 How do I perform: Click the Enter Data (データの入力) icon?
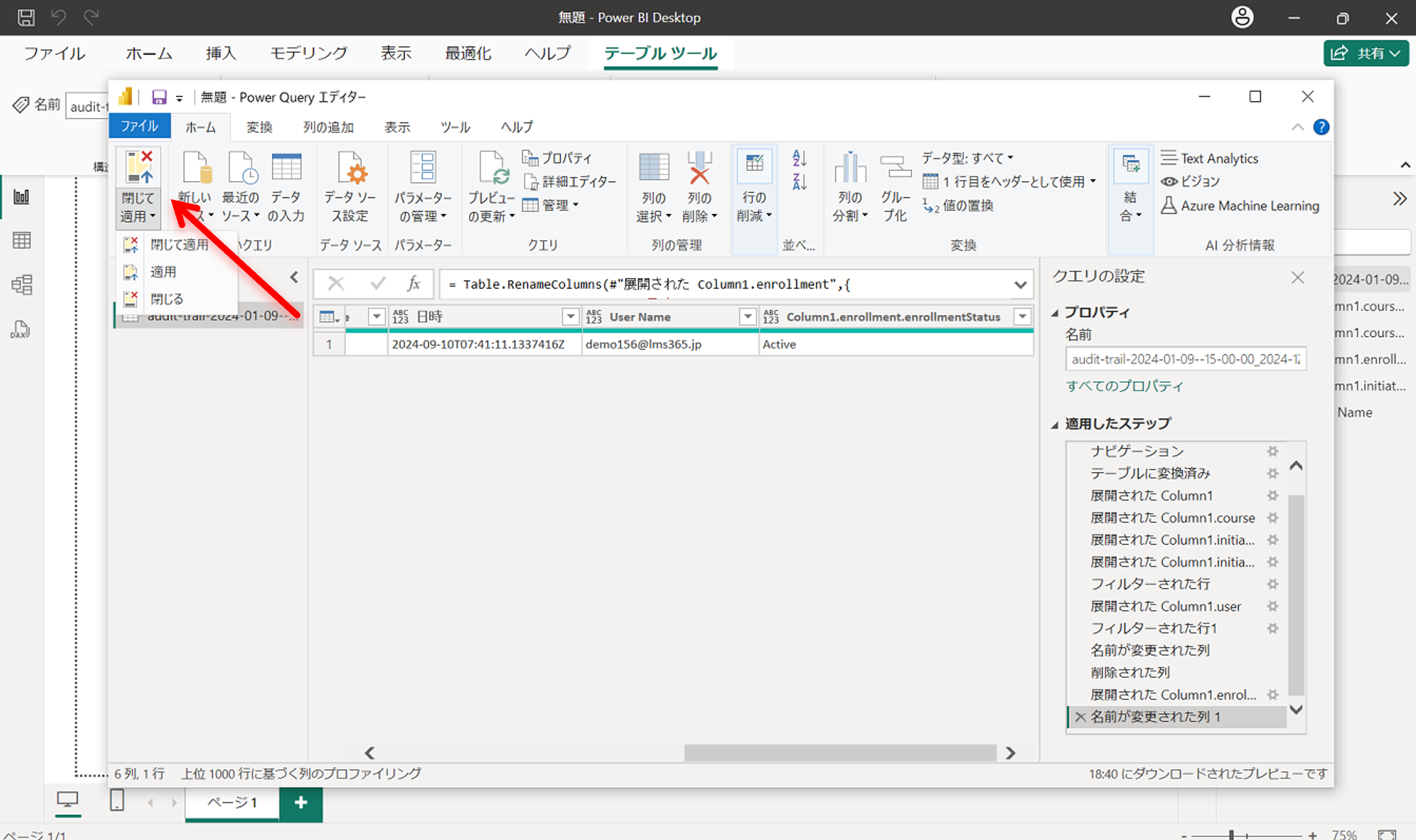(x=286, y=167)
